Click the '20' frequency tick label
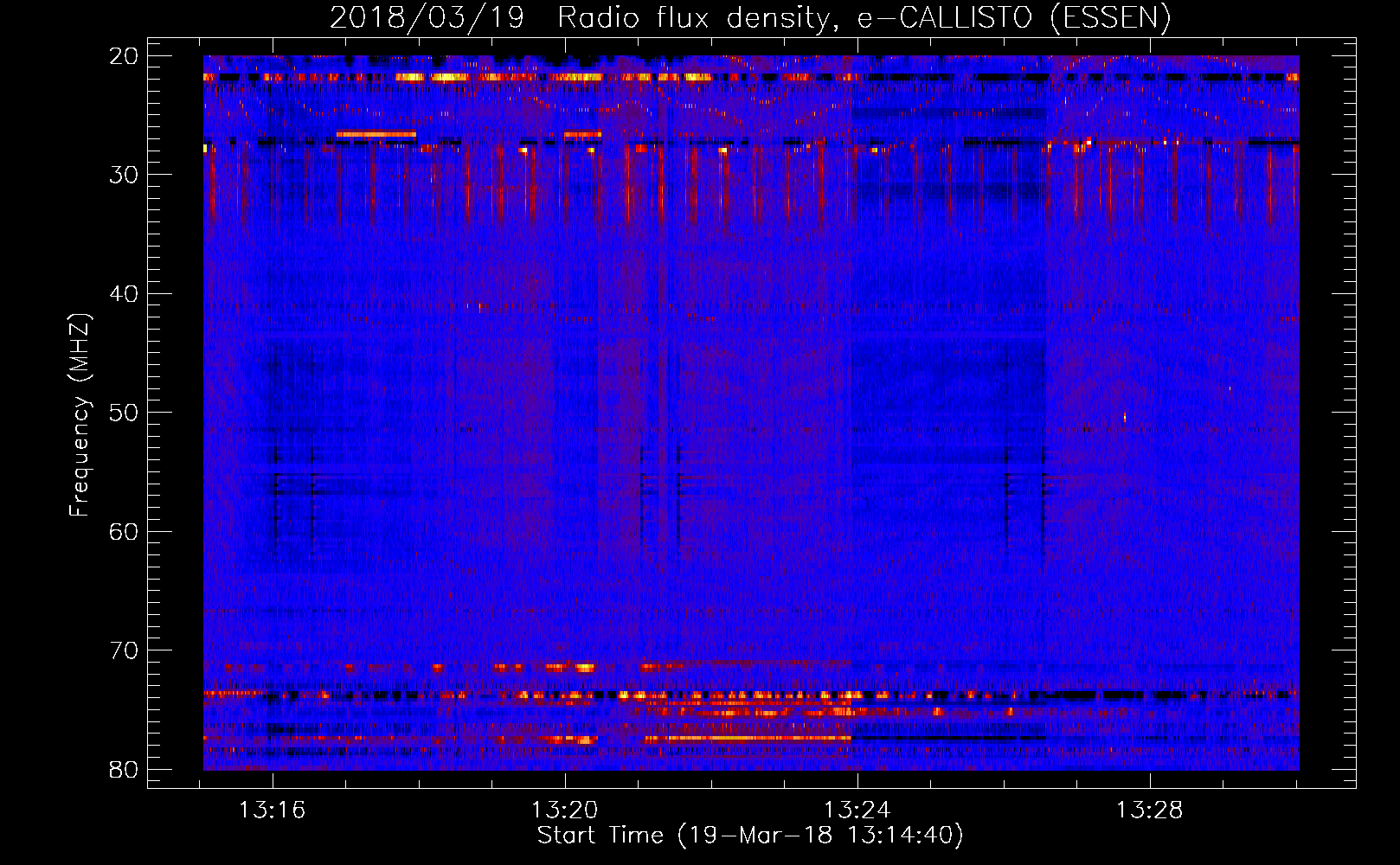Screen dimensions: 1400x865 pyautogui.click(x=125, y=56)
